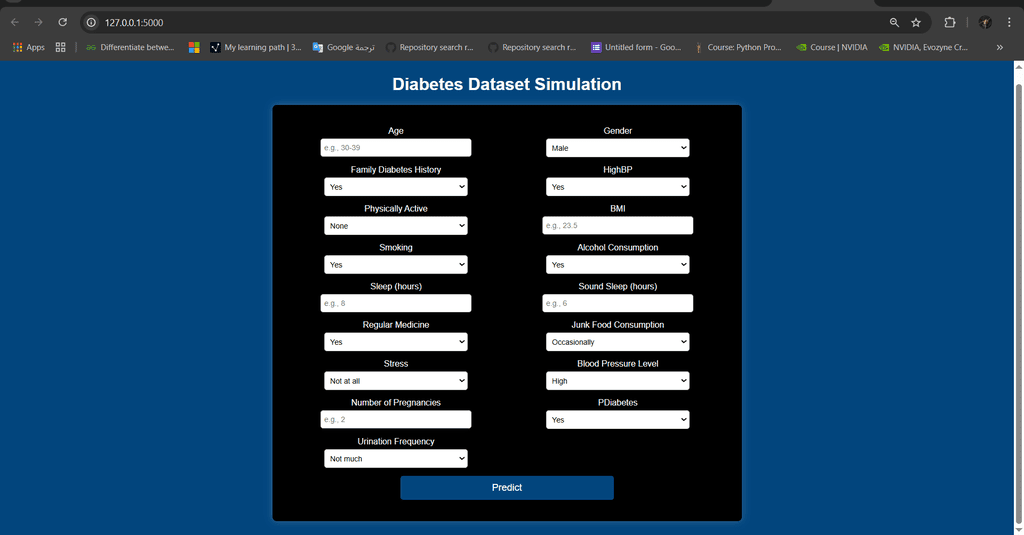Open the Alcohol Consumption dropdown
This screenshot has height=535, width=1024.
[x=618, y=265]
